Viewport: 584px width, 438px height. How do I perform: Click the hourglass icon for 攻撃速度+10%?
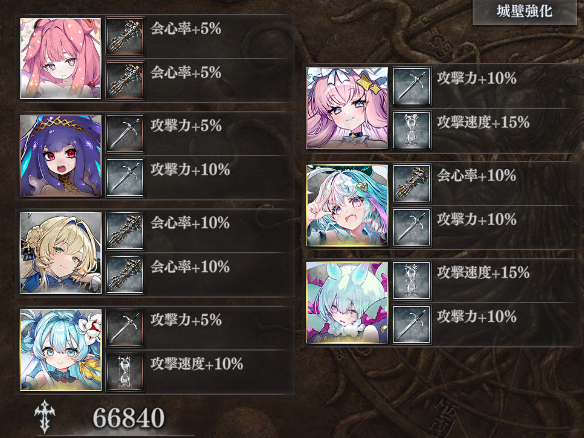point(125,372)
